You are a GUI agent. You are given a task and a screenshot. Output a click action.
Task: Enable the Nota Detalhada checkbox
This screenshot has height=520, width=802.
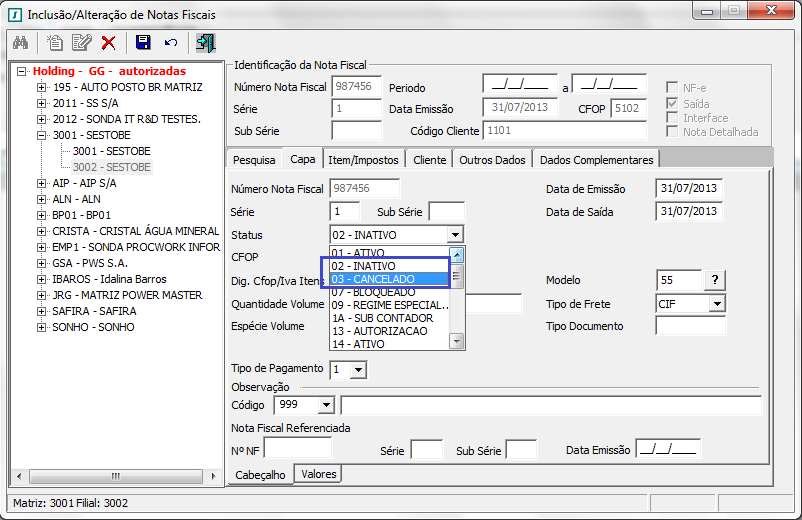(x=672, y=132)
